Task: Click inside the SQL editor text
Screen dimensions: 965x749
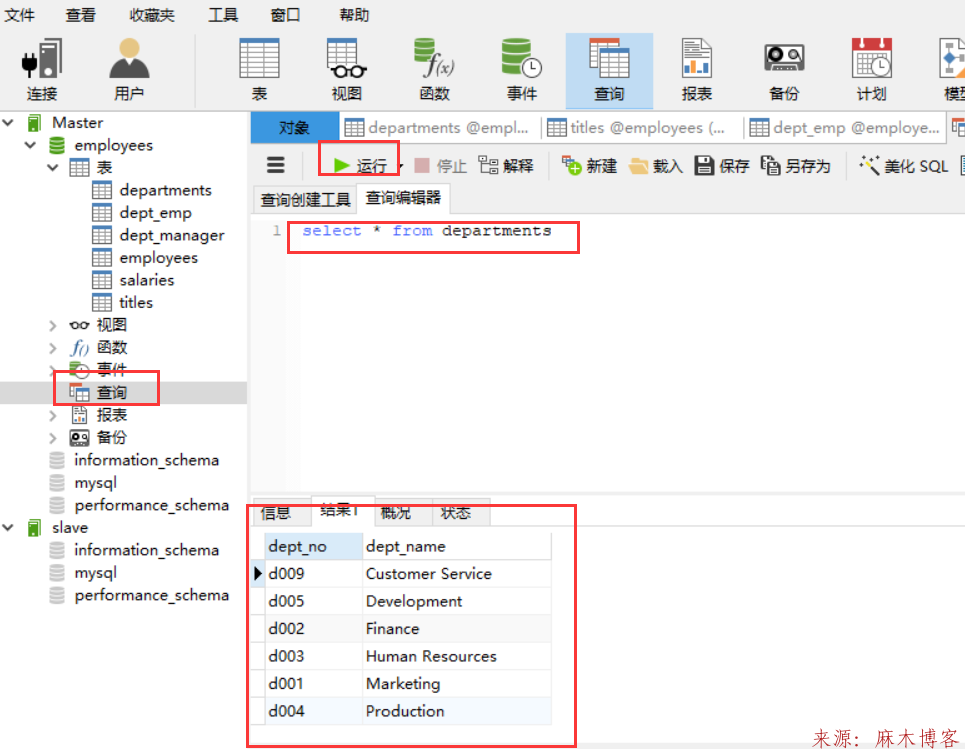Action: point(426,231)
